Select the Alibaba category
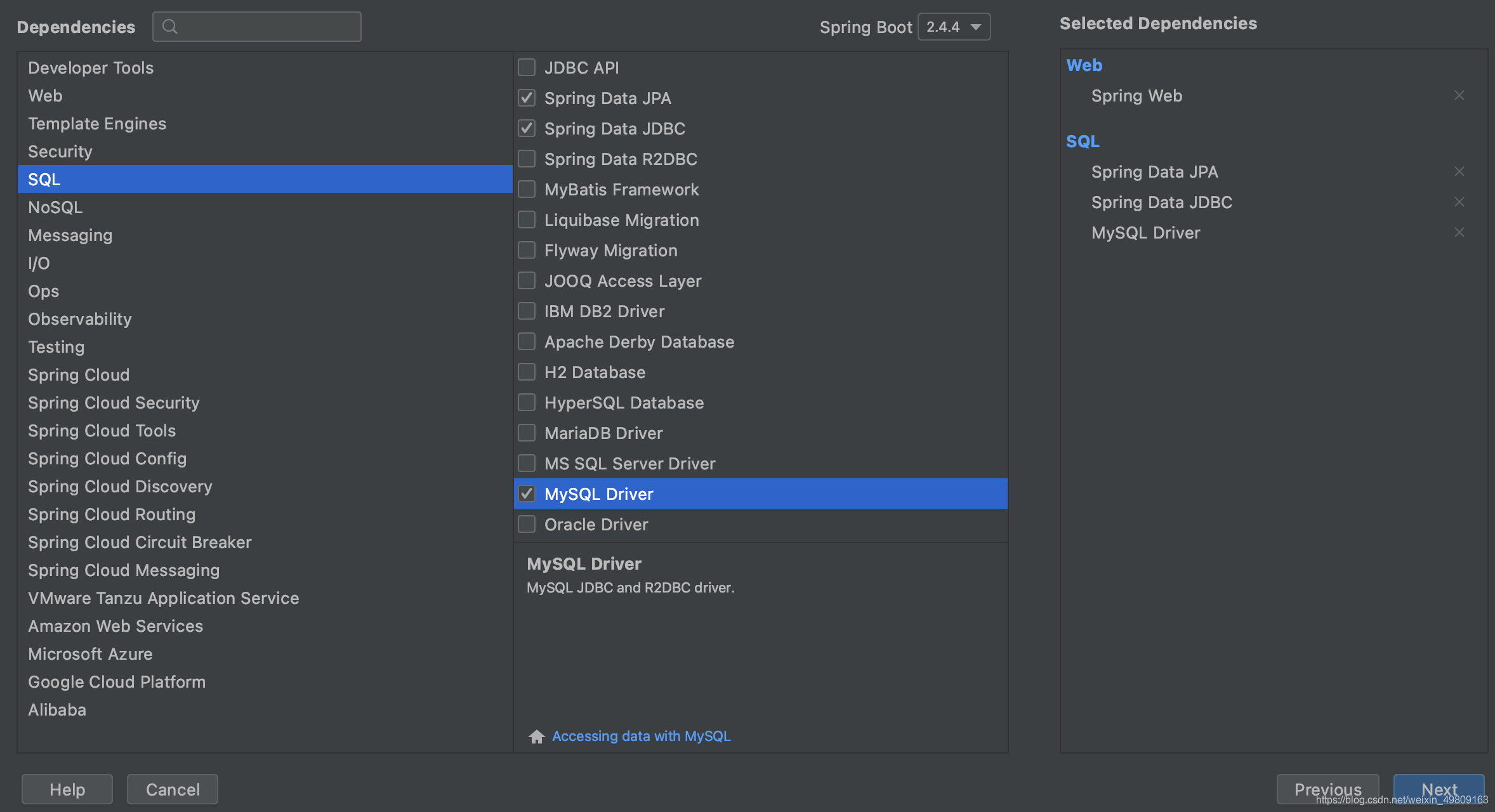The height and width of the screenshot is (812, 1495). (x=265, y=709)
